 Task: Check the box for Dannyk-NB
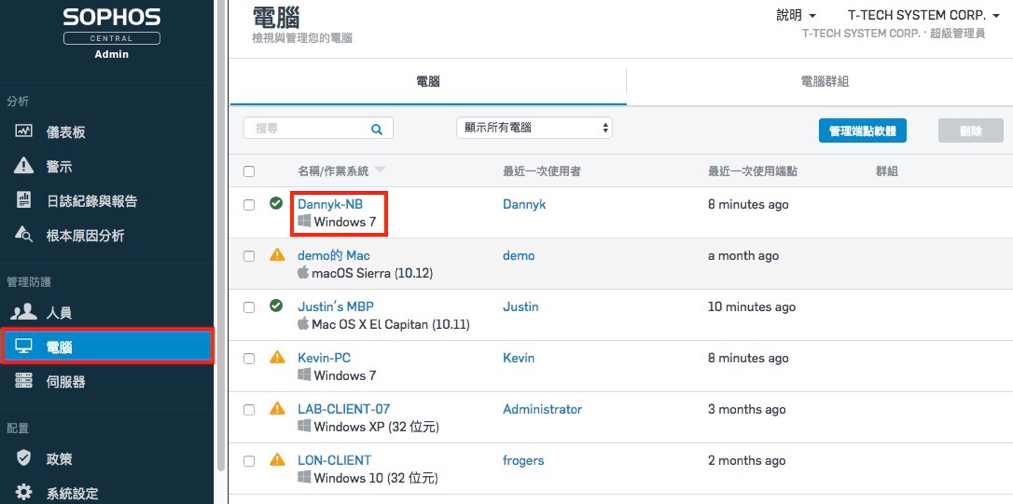249,205
